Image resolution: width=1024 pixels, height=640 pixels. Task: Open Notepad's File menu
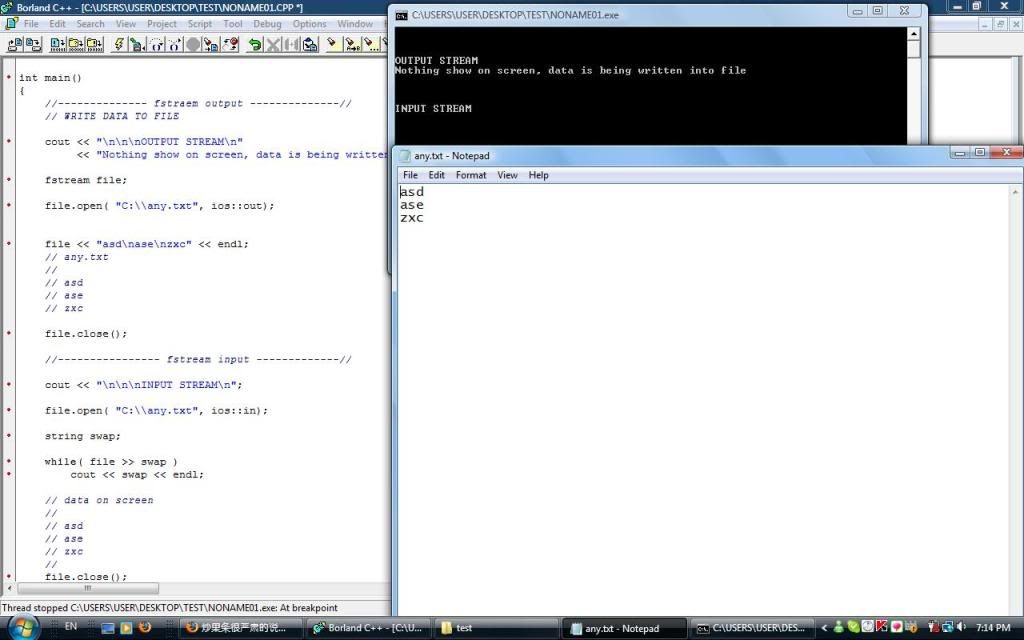tap(410, 175)
